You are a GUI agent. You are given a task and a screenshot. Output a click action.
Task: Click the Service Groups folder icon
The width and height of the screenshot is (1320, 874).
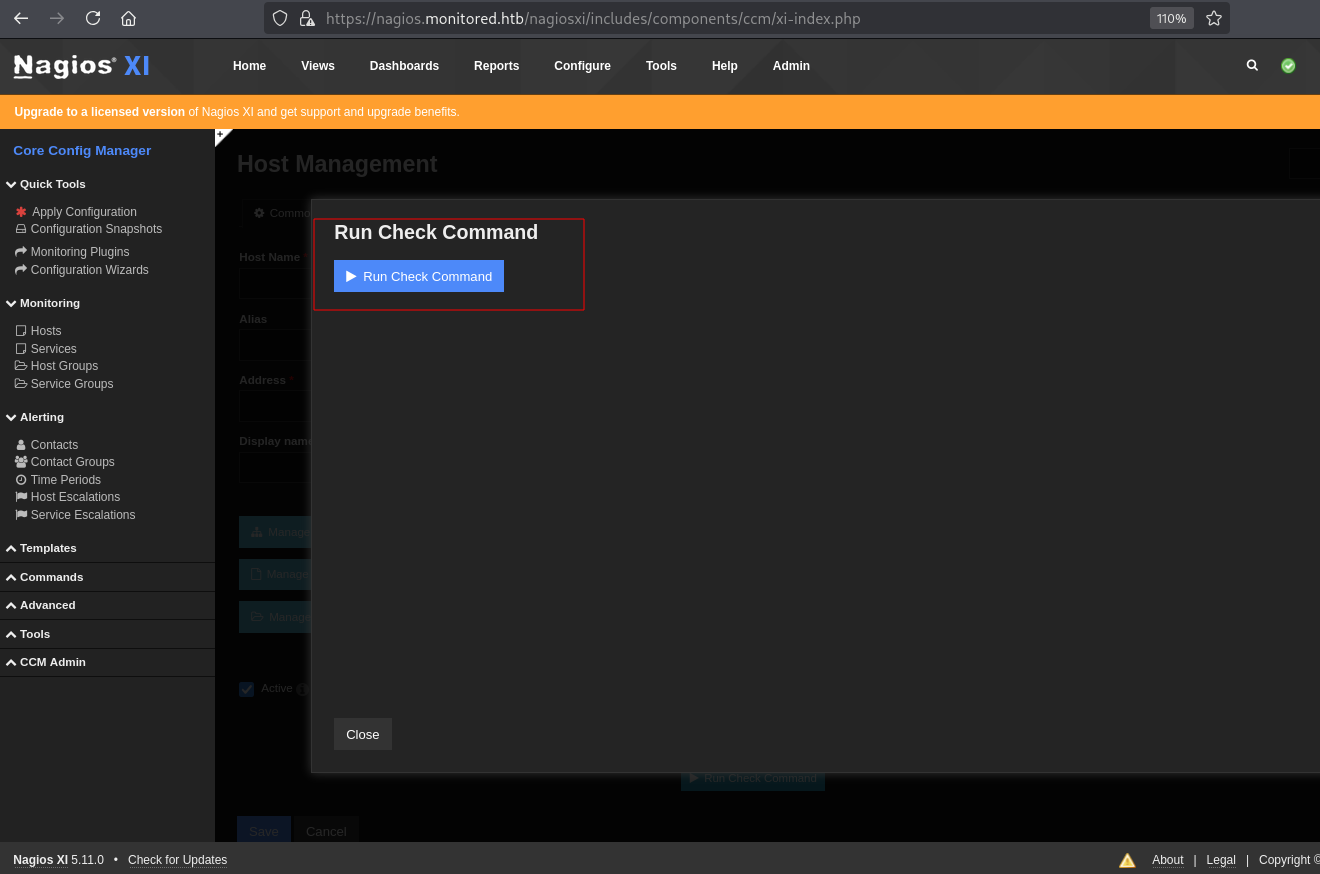[x=21, y=384]
